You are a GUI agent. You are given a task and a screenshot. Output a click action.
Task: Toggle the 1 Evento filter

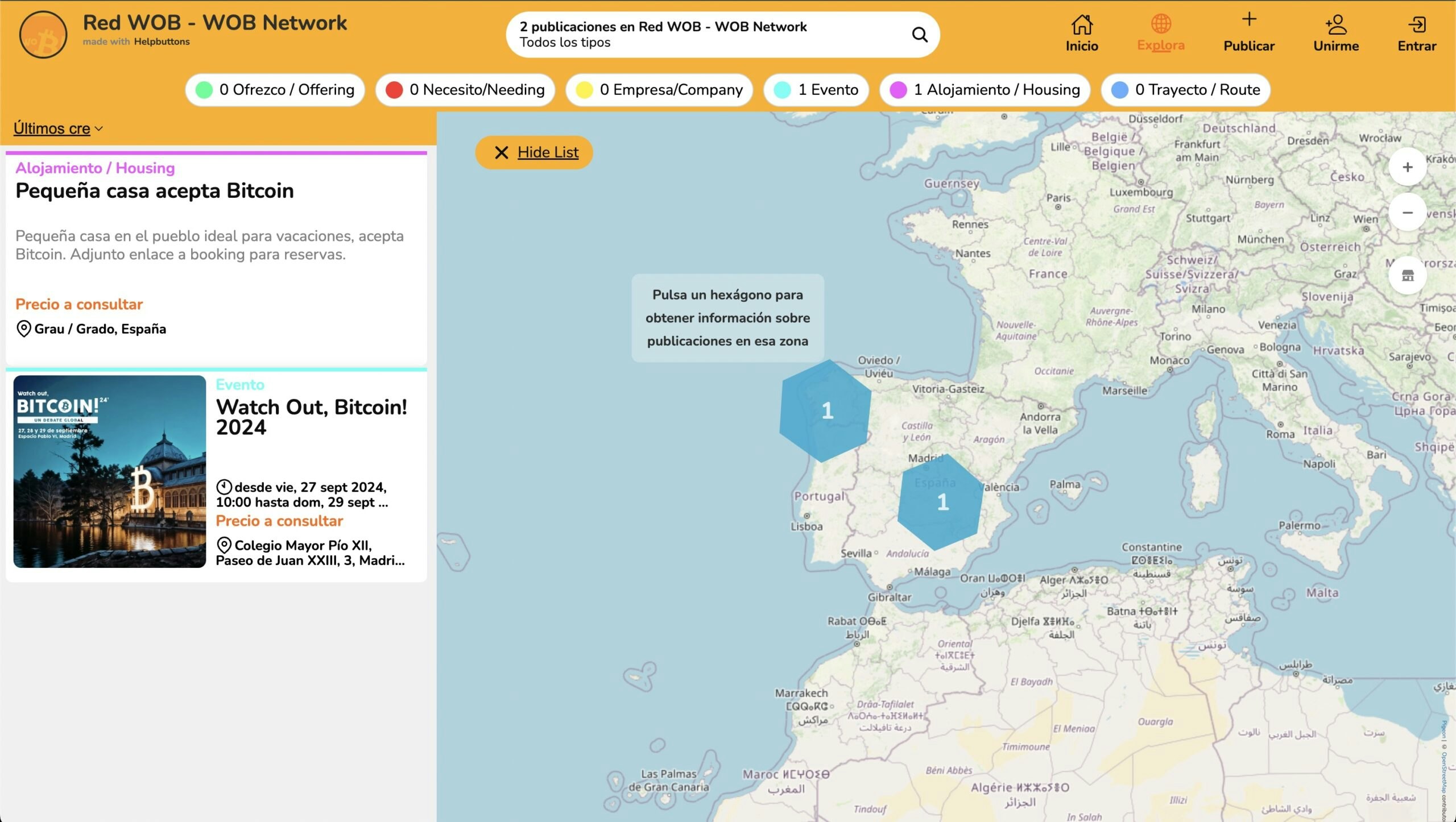816,90
